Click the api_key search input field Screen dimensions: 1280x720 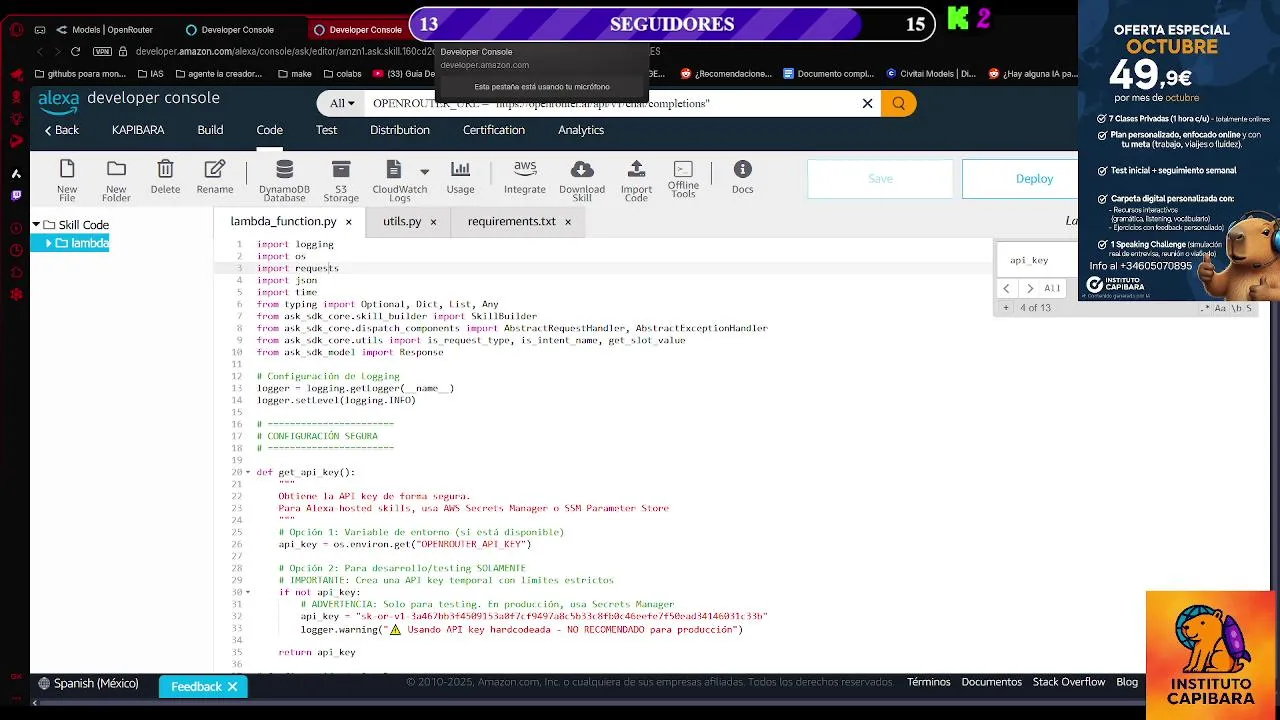pyautogui.click(x=1038, y=260)
